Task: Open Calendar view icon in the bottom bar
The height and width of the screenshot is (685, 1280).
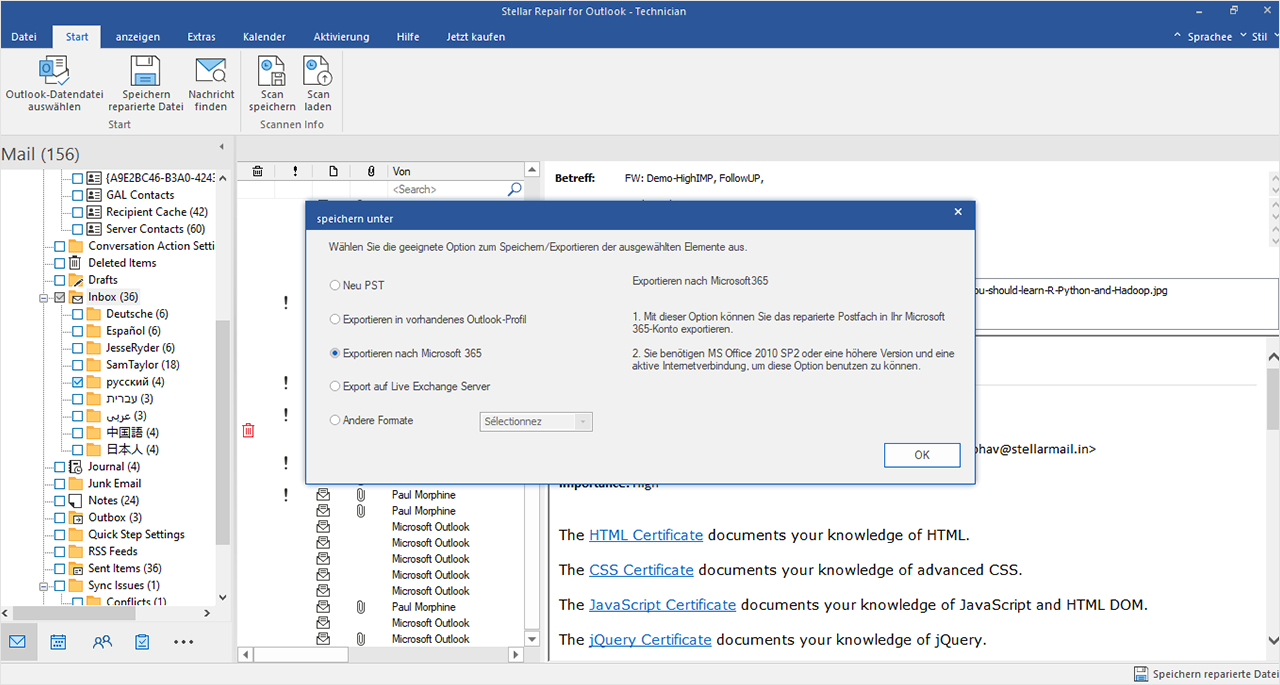Action: coord(58,642)
